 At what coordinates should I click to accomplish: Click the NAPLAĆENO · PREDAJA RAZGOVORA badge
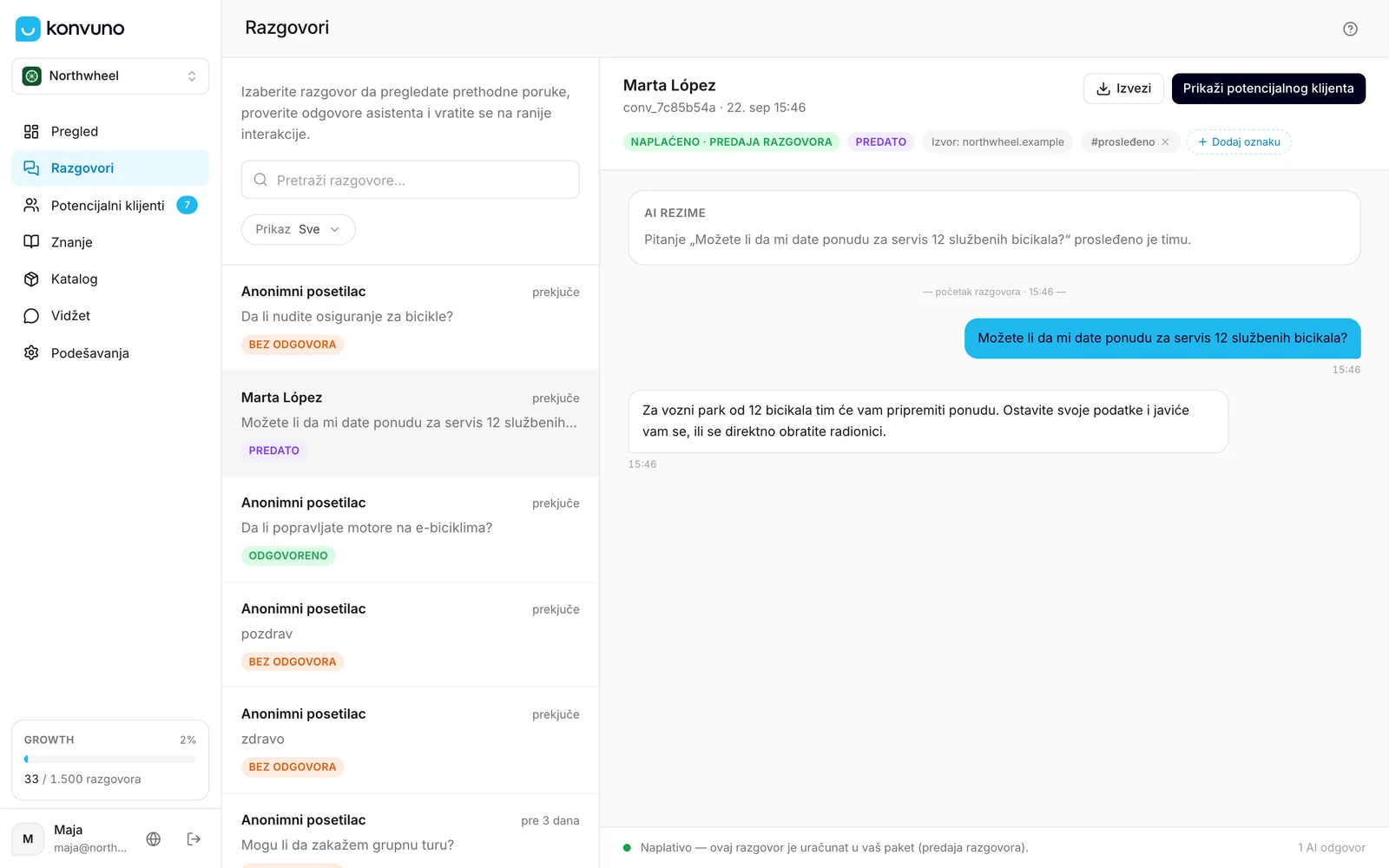(731, 142)
